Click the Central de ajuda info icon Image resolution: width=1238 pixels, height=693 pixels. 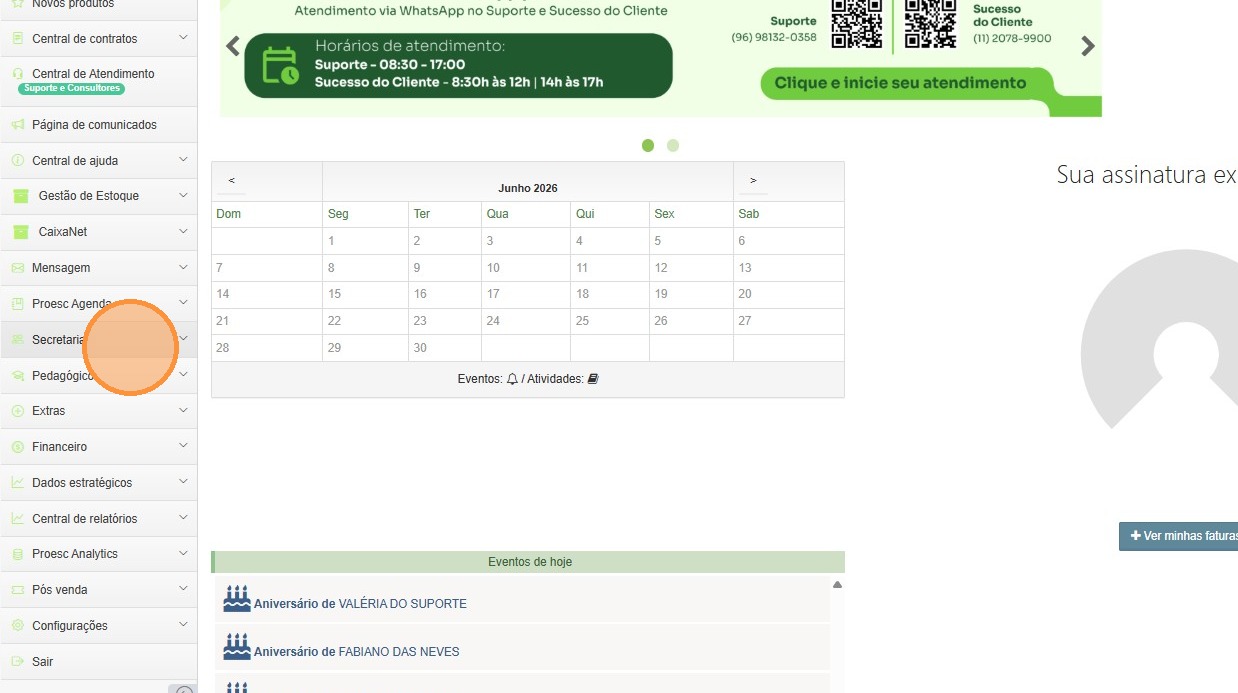tap(18, 160)
